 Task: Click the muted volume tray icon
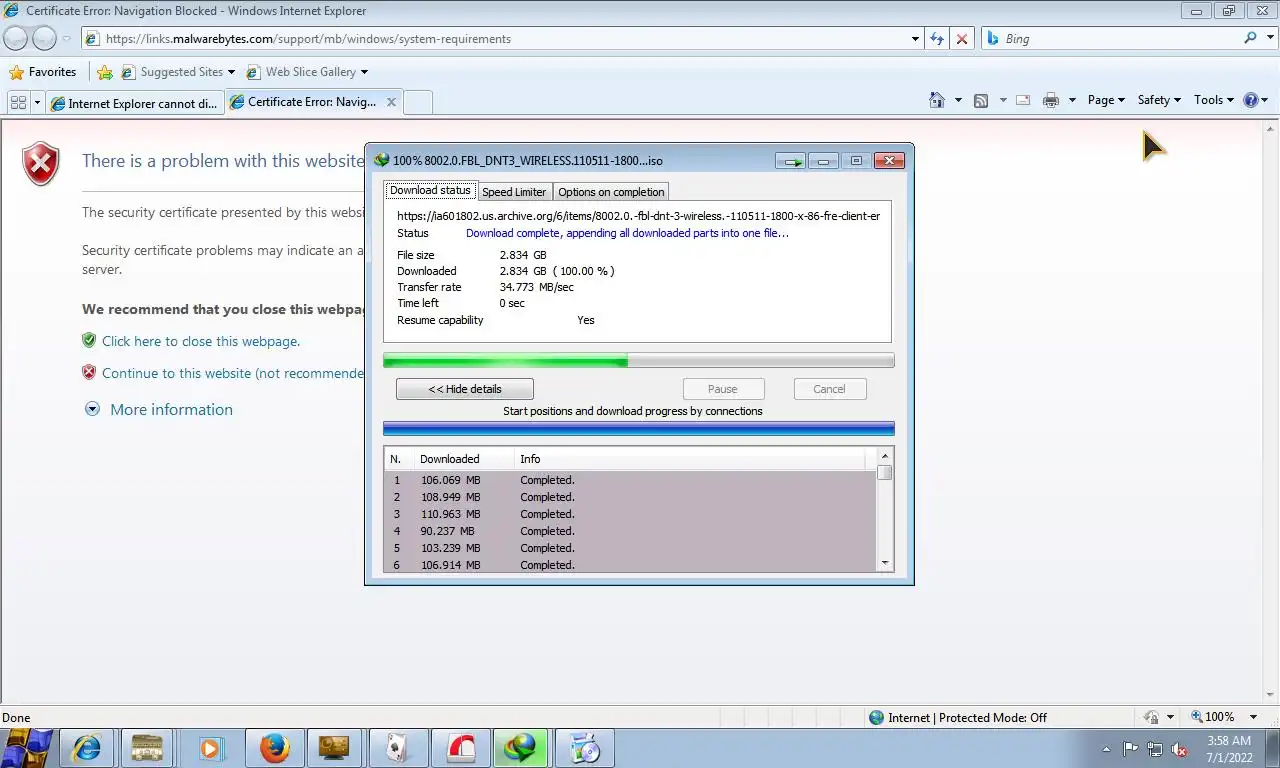pyautogui.click(x=1179, y=749)
